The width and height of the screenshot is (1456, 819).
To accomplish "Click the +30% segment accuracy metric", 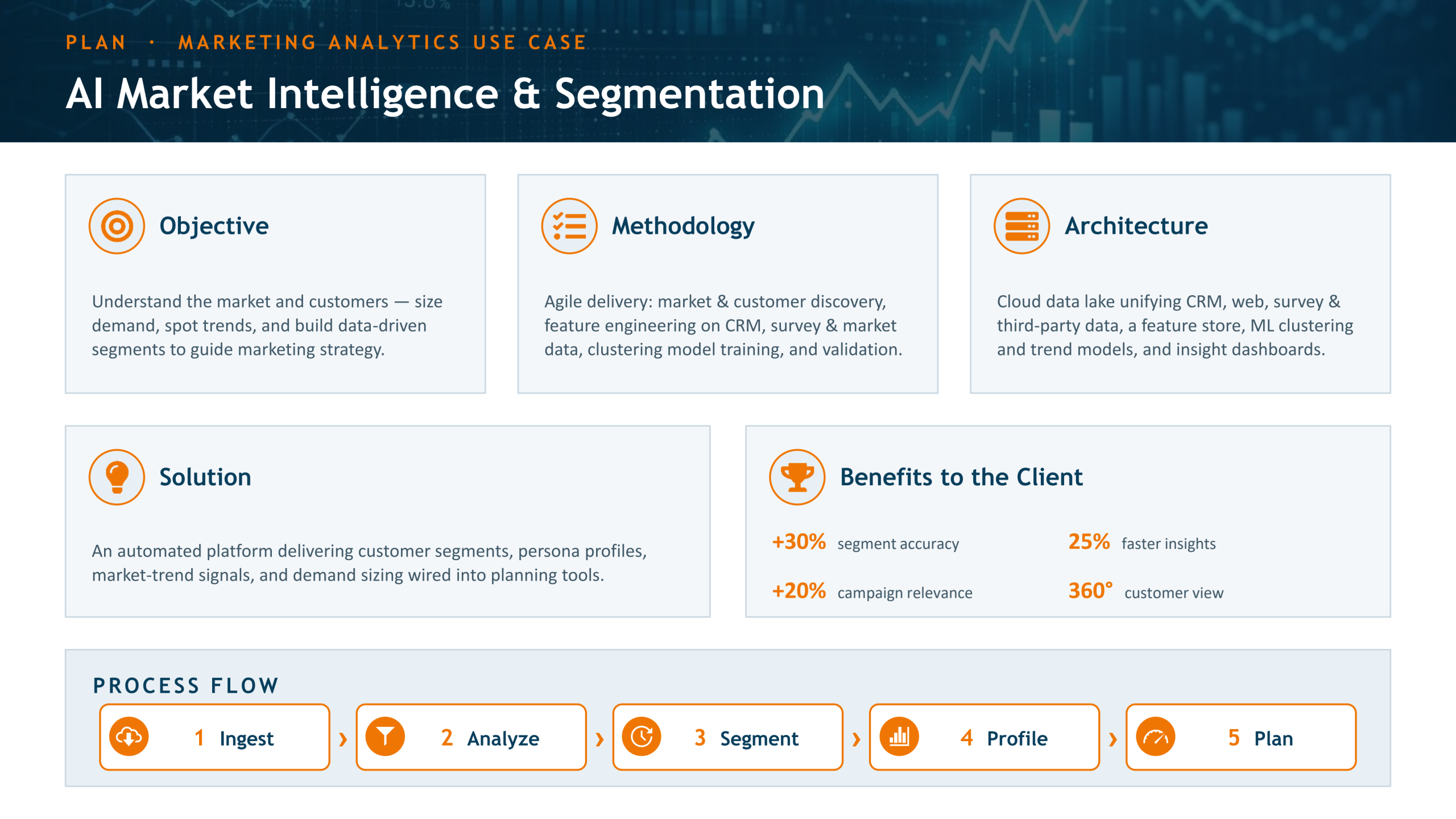I will tap(865, 542).
